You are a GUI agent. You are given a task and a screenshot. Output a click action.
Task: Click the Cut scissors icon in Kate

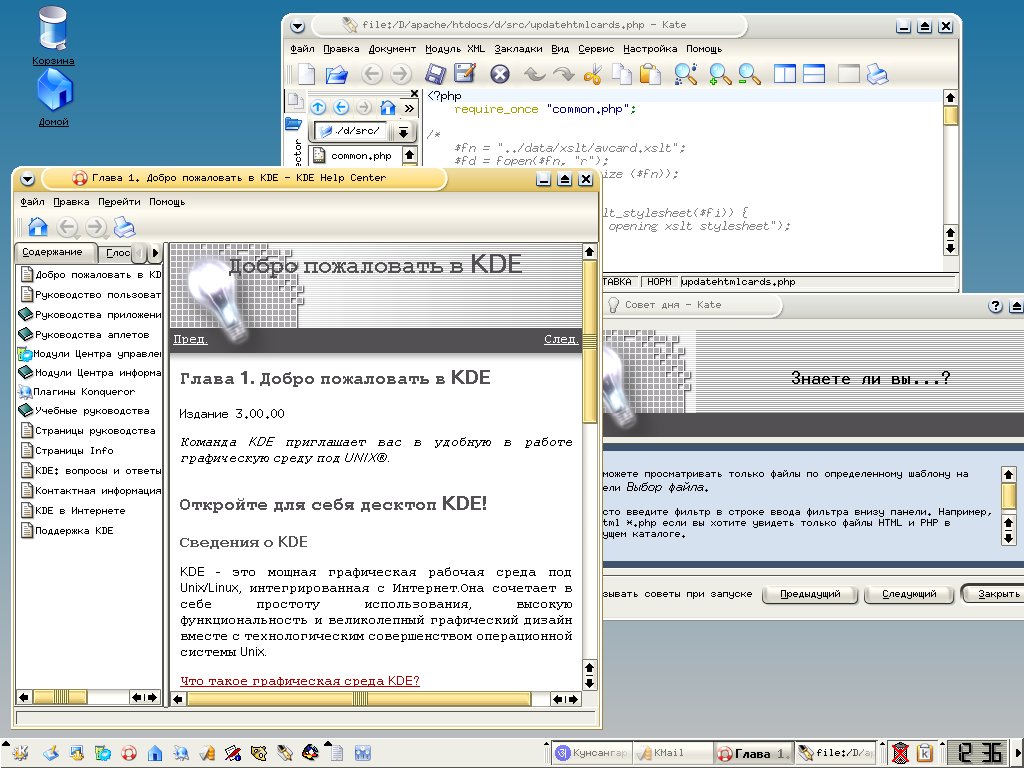(x=592, y=74)
